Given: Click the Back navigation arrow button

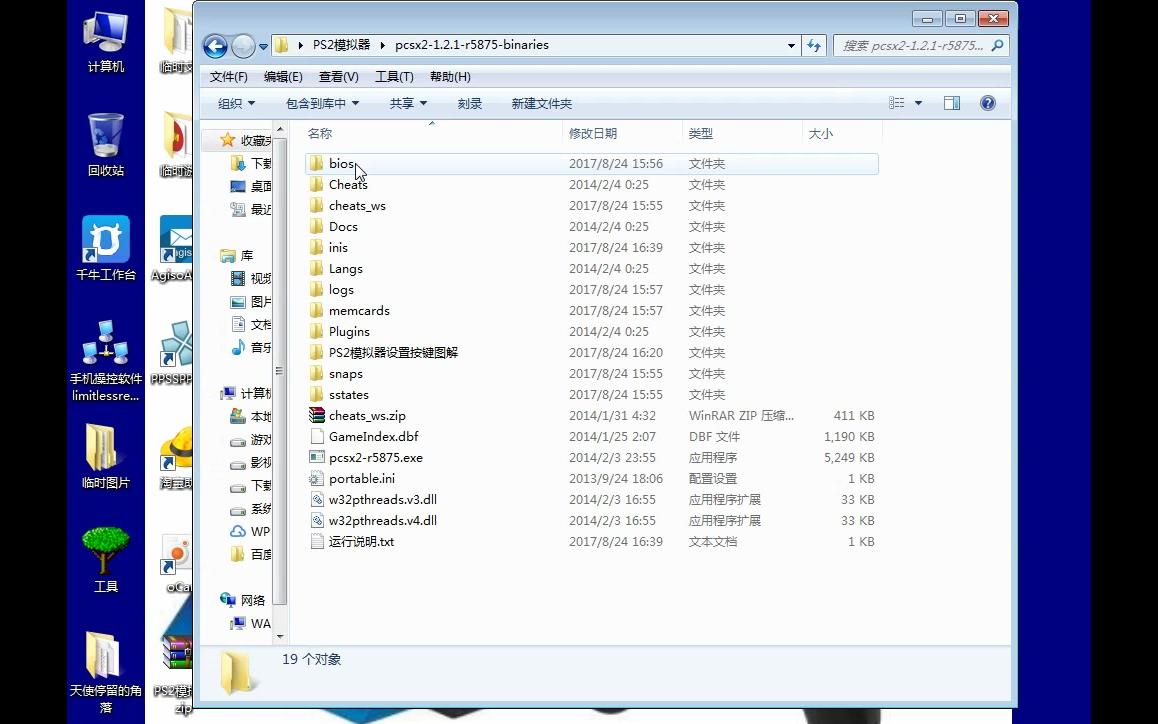Looking at the screenshot, I should point(215,46).
